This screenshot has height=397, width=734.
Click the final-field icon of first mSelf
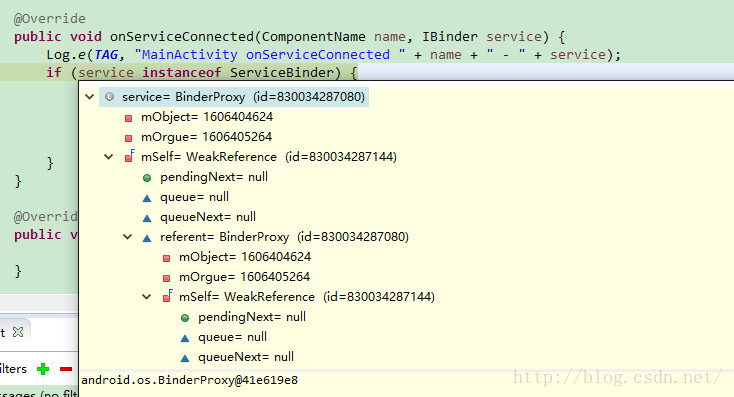[129, 156]
